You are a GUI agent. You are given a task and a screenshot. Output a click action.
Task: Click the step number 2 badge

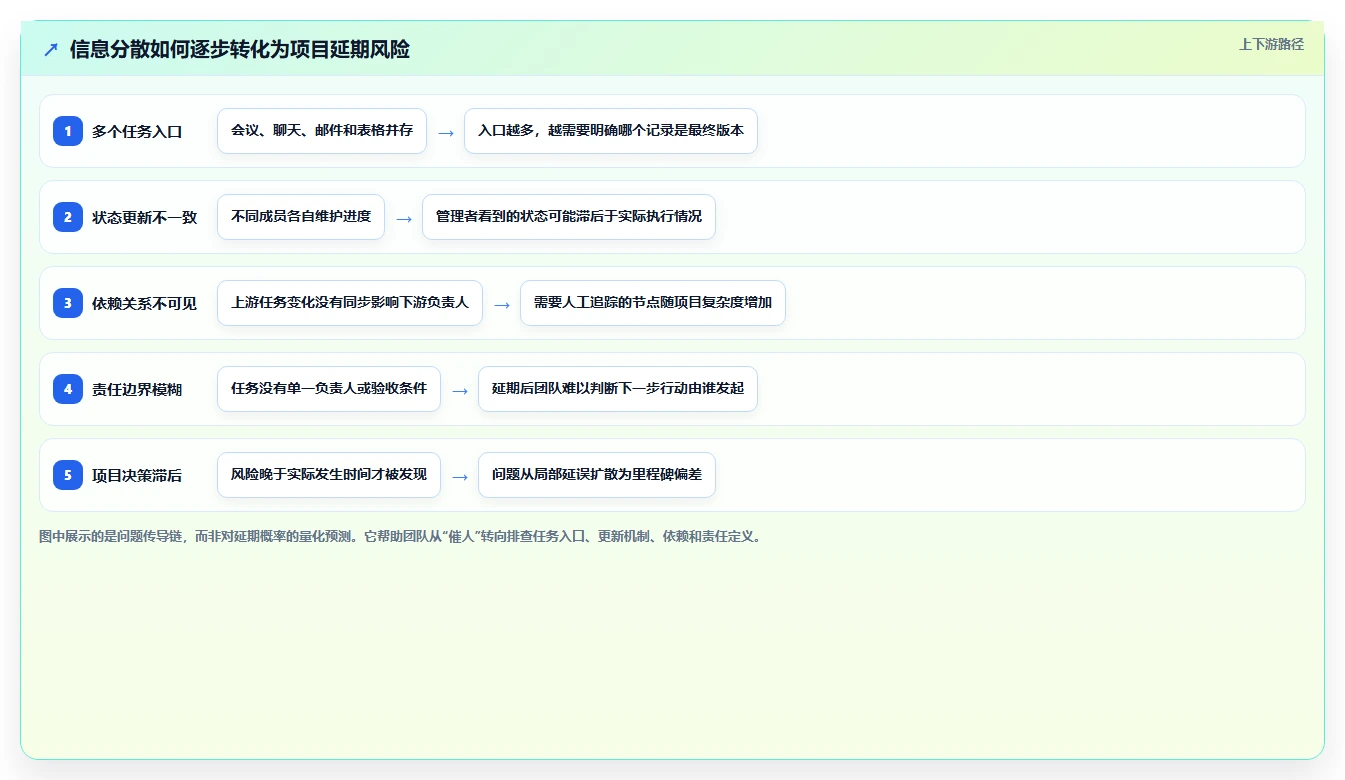click(x=68, y=217)
